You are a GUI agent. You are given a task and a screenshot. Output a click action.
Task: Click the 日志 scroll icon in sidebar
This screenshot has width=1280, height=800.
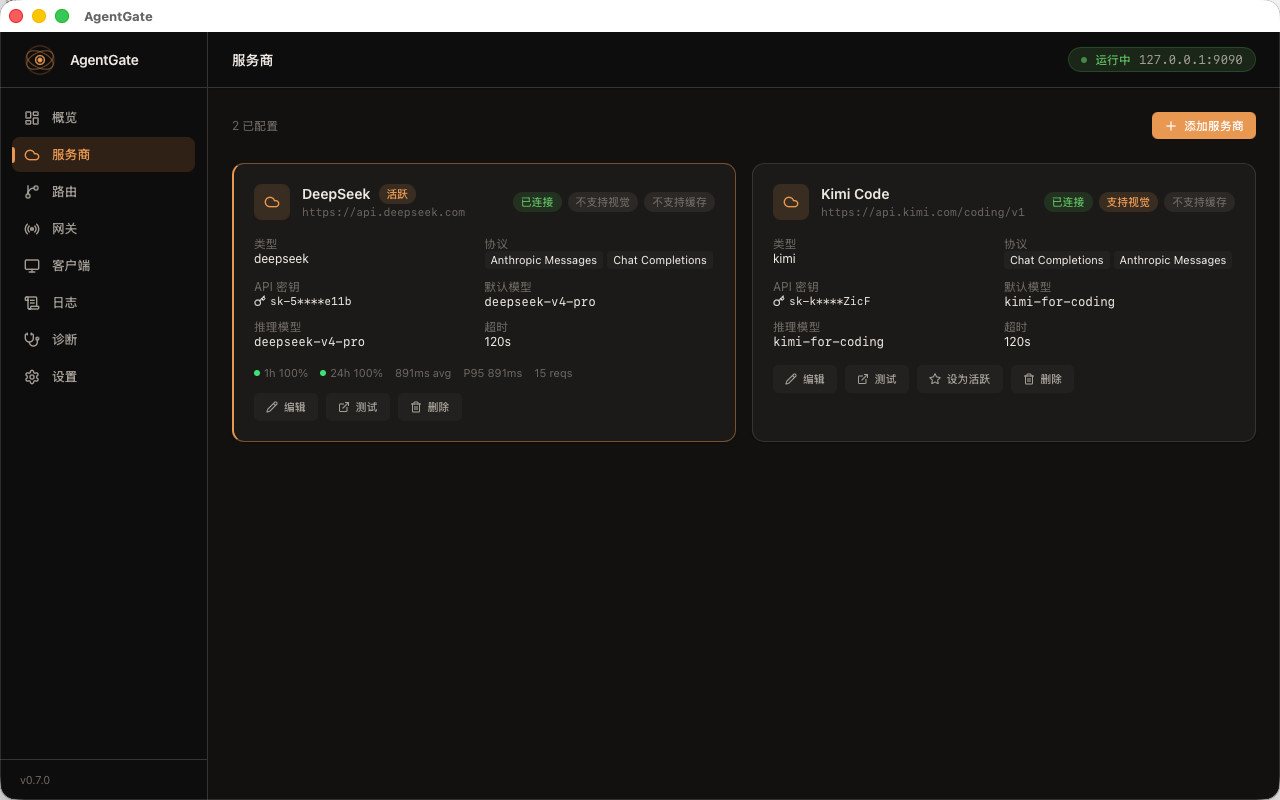(32, 303)
